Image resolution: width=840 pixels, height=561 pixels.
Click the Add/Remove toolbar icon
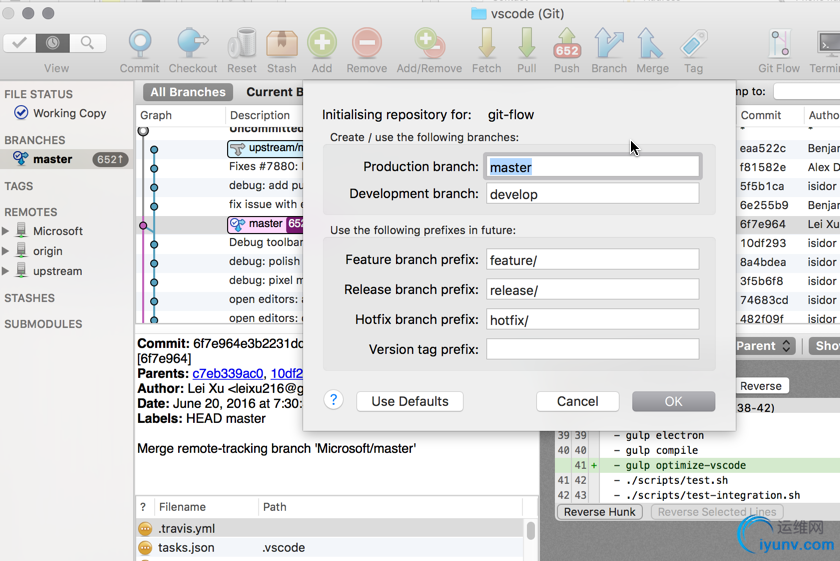point(429,43)
